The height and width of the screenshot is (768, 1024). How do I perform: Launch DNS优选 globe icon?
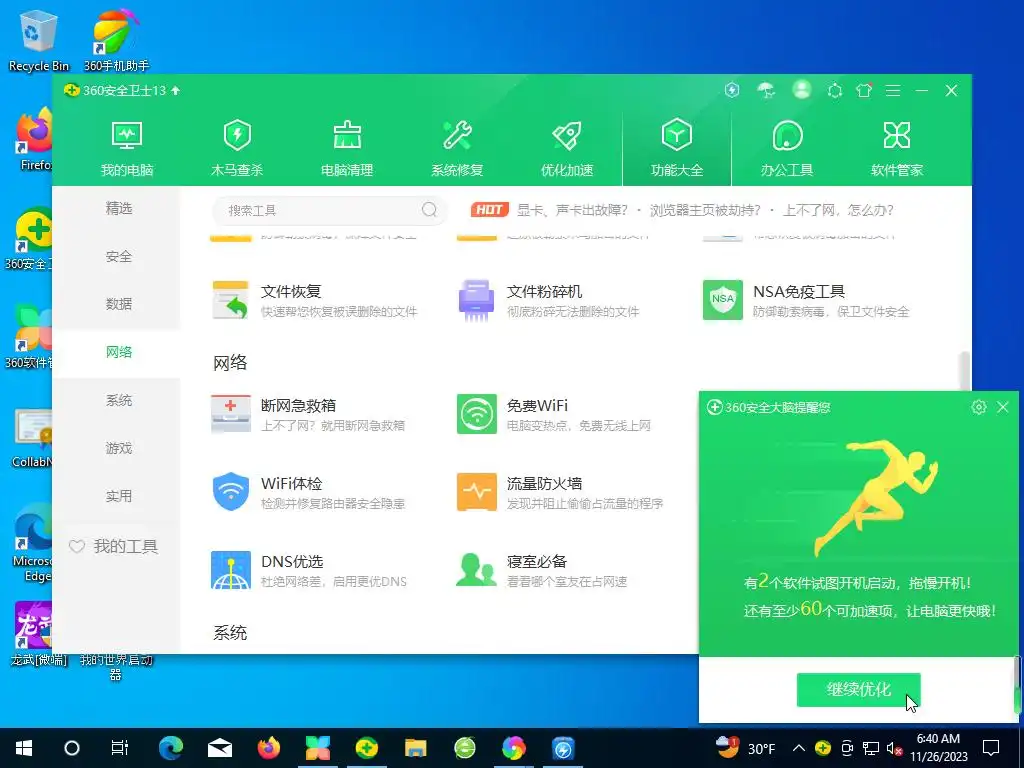tap(231, 570)
